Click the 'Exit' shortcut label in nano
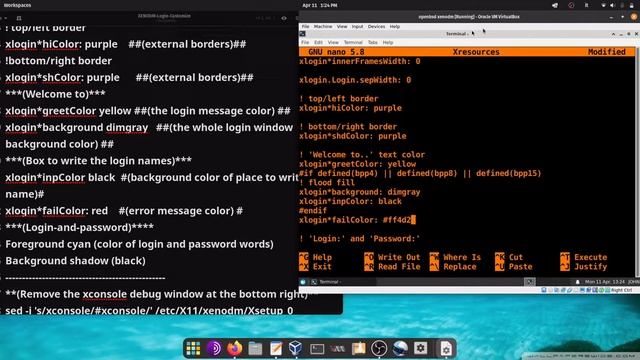The image size is (640, 360). point(322,267)
